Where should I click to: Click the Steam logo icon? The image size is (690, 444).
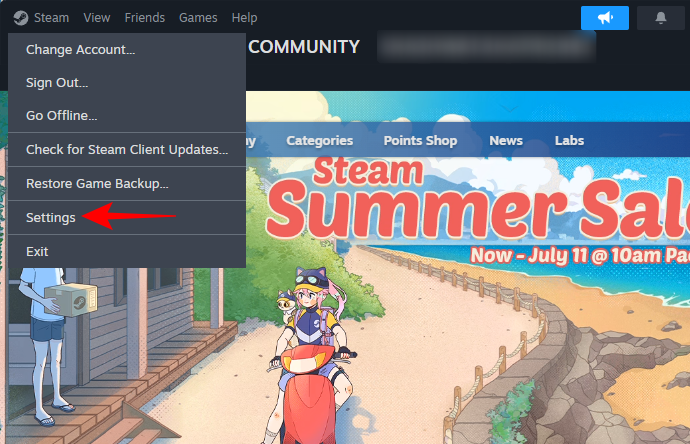pos(20,18)
